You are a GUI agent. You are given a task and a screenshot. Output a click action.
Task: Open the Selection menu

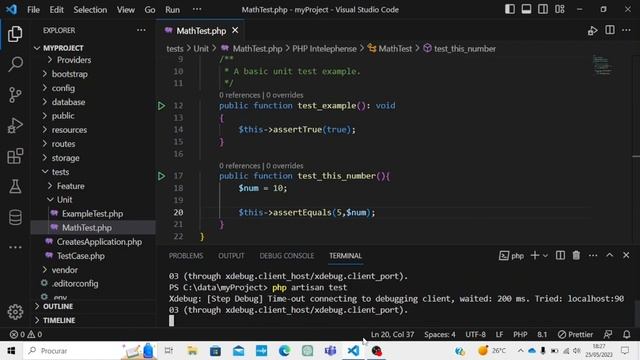90,9
